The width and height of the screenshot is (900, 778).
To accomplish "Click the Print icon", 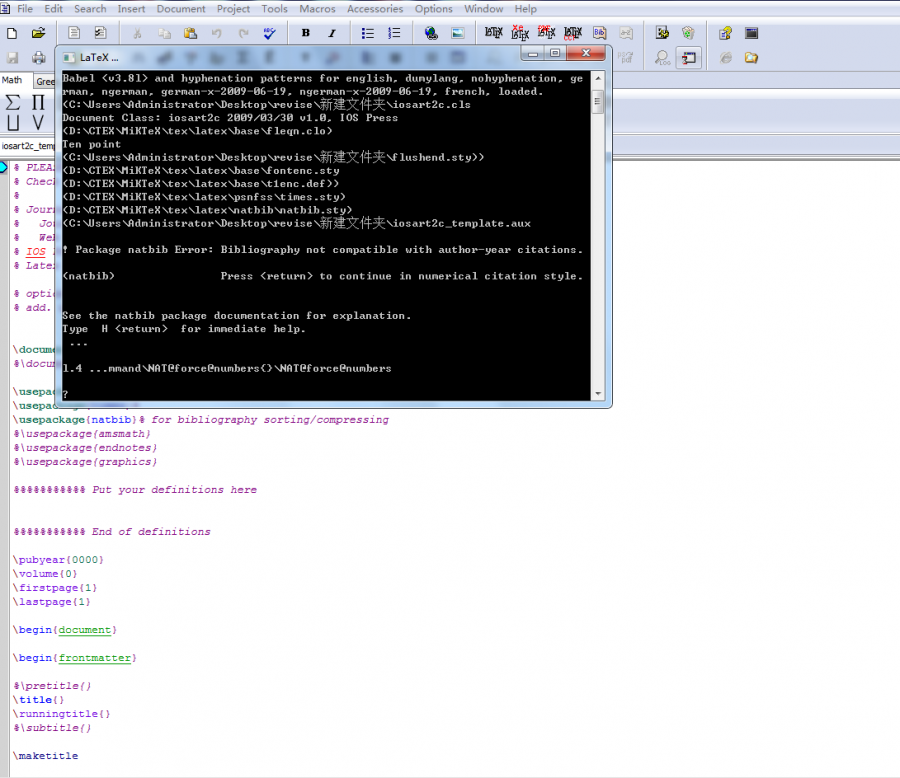I will coord(39,58).
